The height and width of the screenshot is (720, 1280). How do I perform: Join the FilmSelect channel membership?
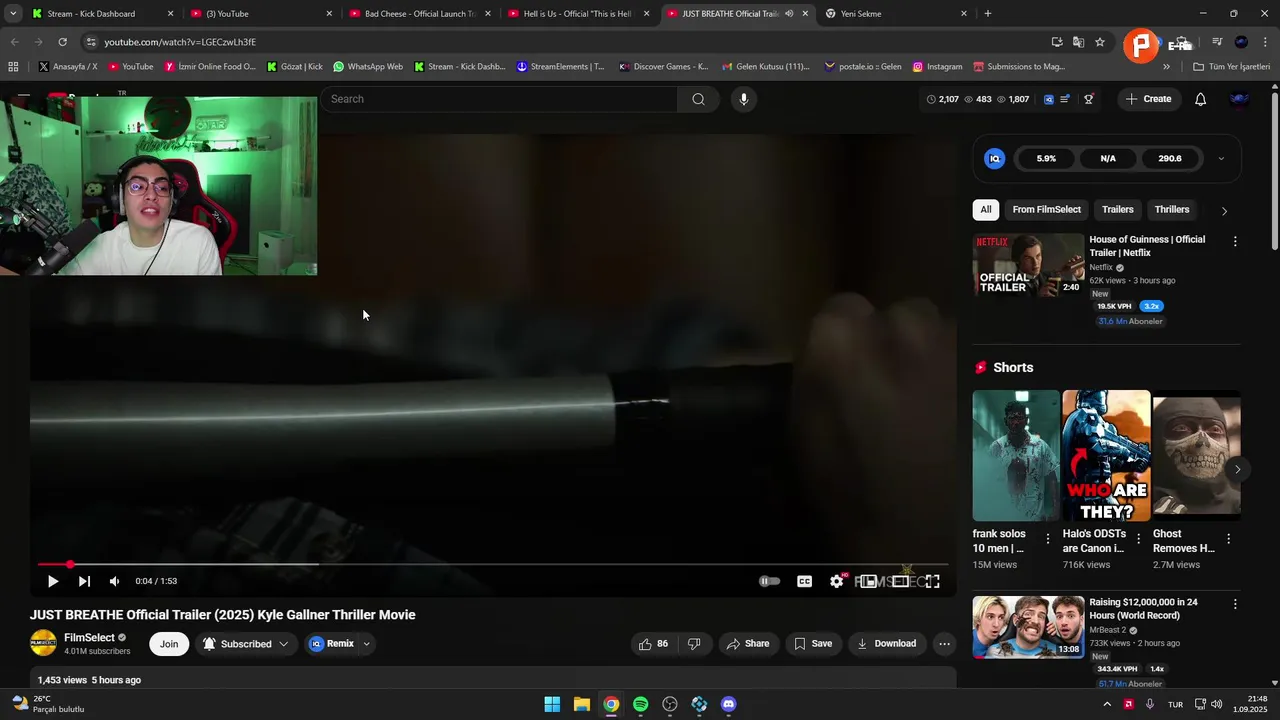169,644
